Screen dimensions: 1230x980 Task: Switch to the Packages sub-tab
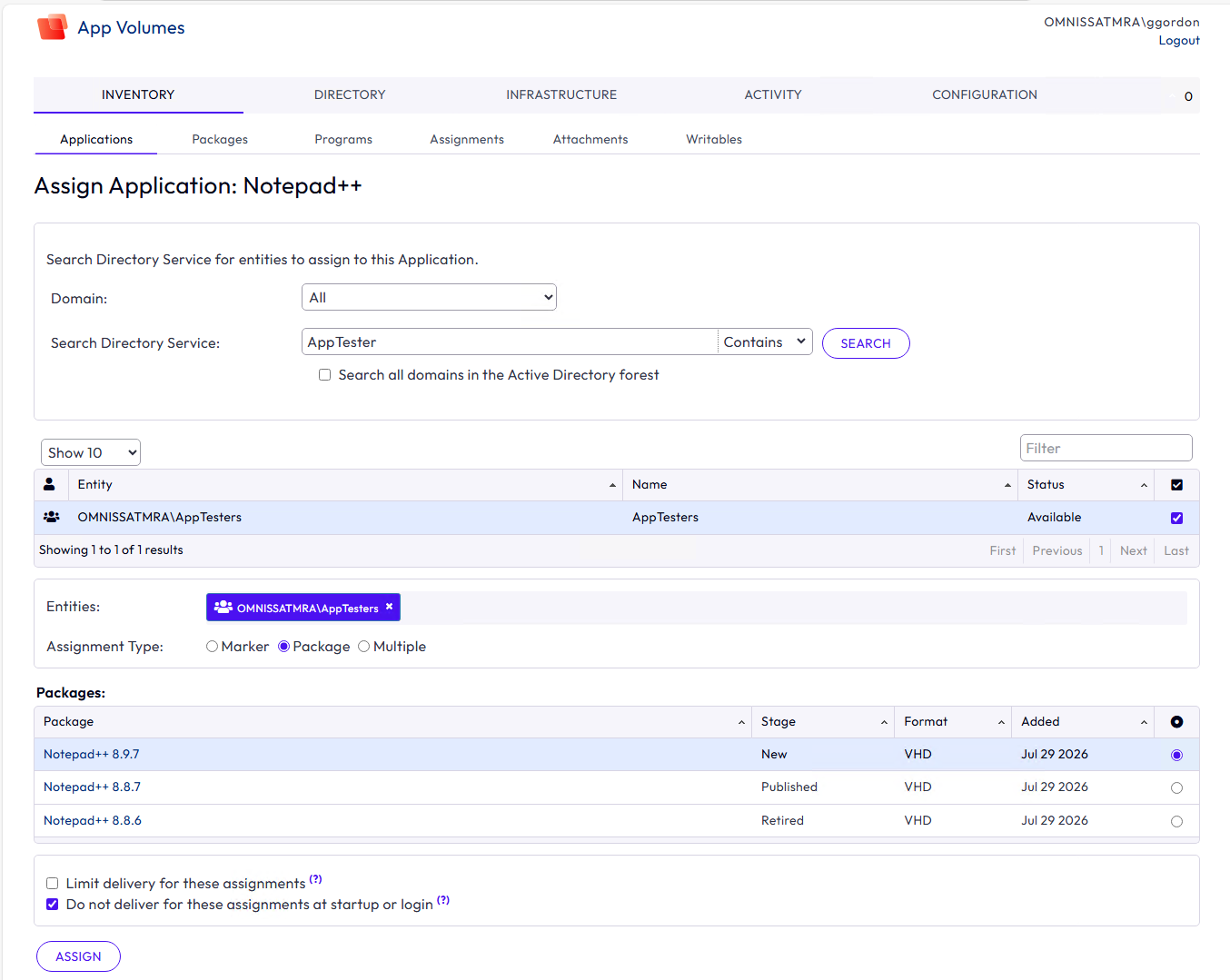tap(220, 139)
